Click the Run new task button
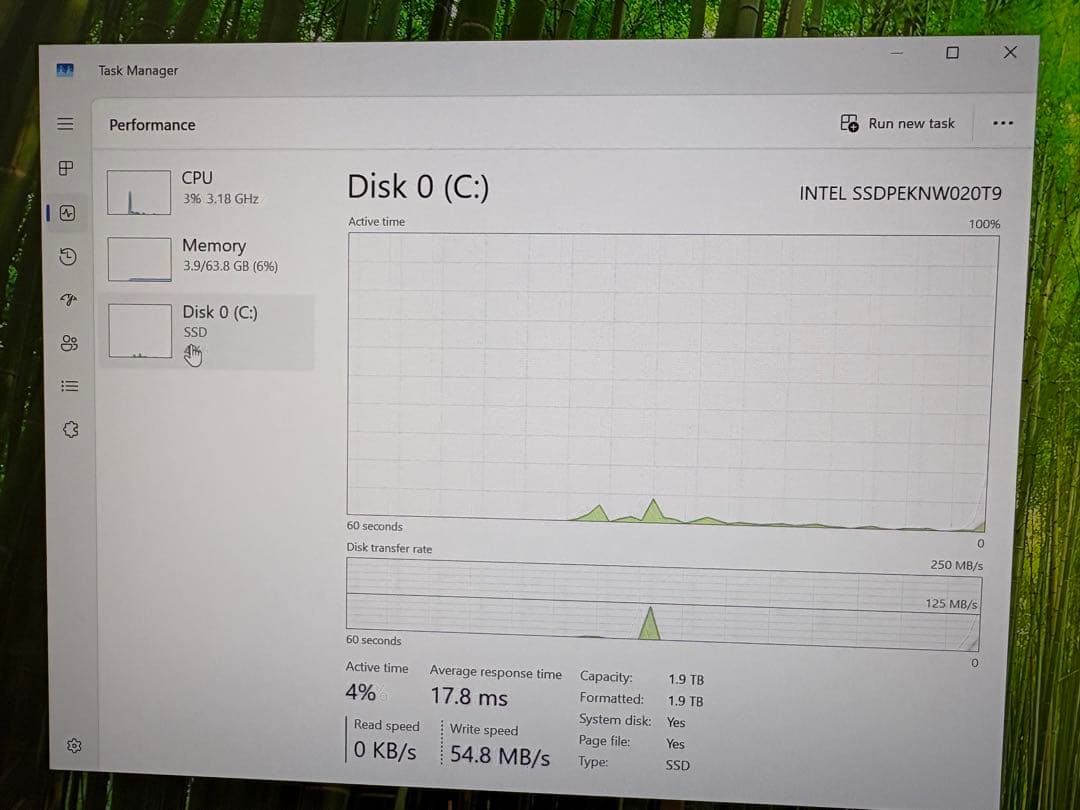This screenshot has height=810, width=1080. (898, 123)
